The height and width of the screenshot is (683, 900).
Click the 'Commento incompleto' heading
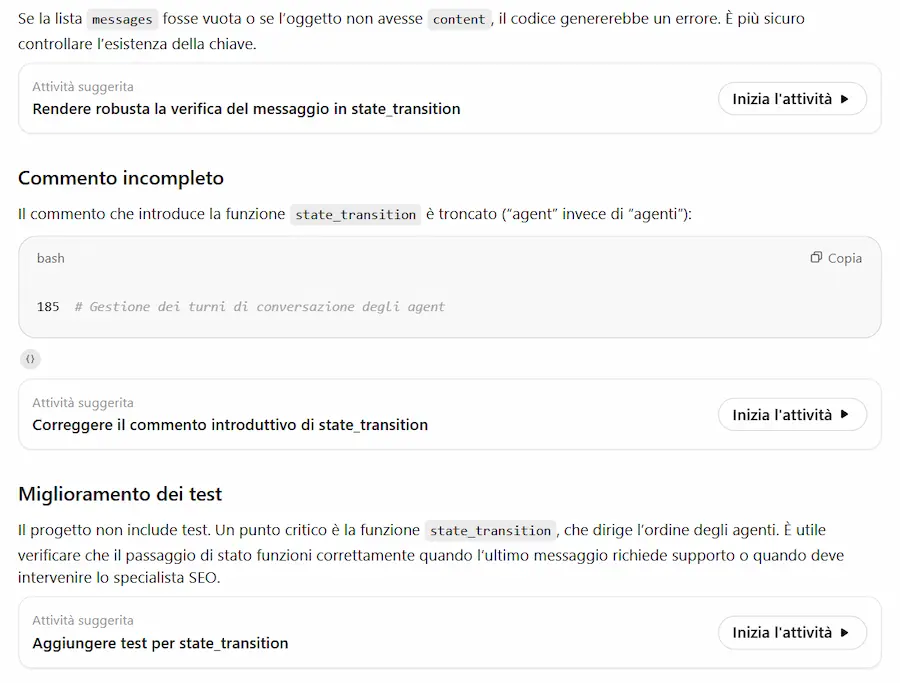tap(121, 178)
